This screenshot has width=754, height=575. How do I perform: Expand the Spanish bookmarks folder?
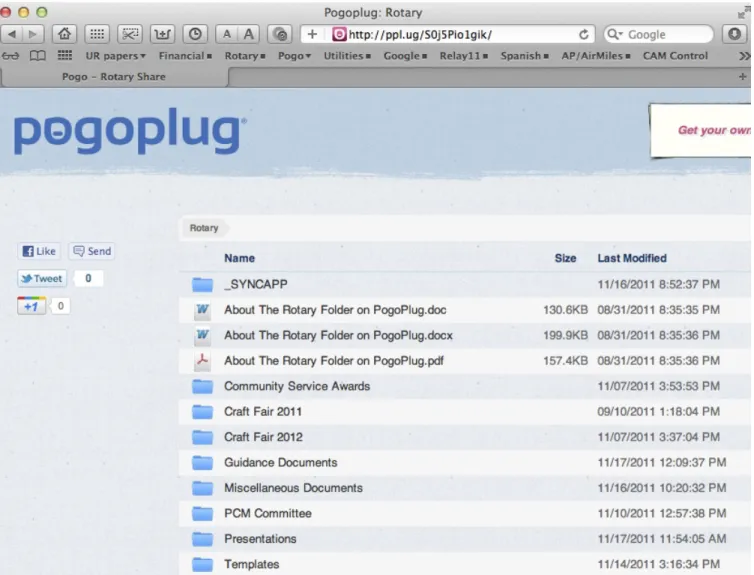[524, 56]
